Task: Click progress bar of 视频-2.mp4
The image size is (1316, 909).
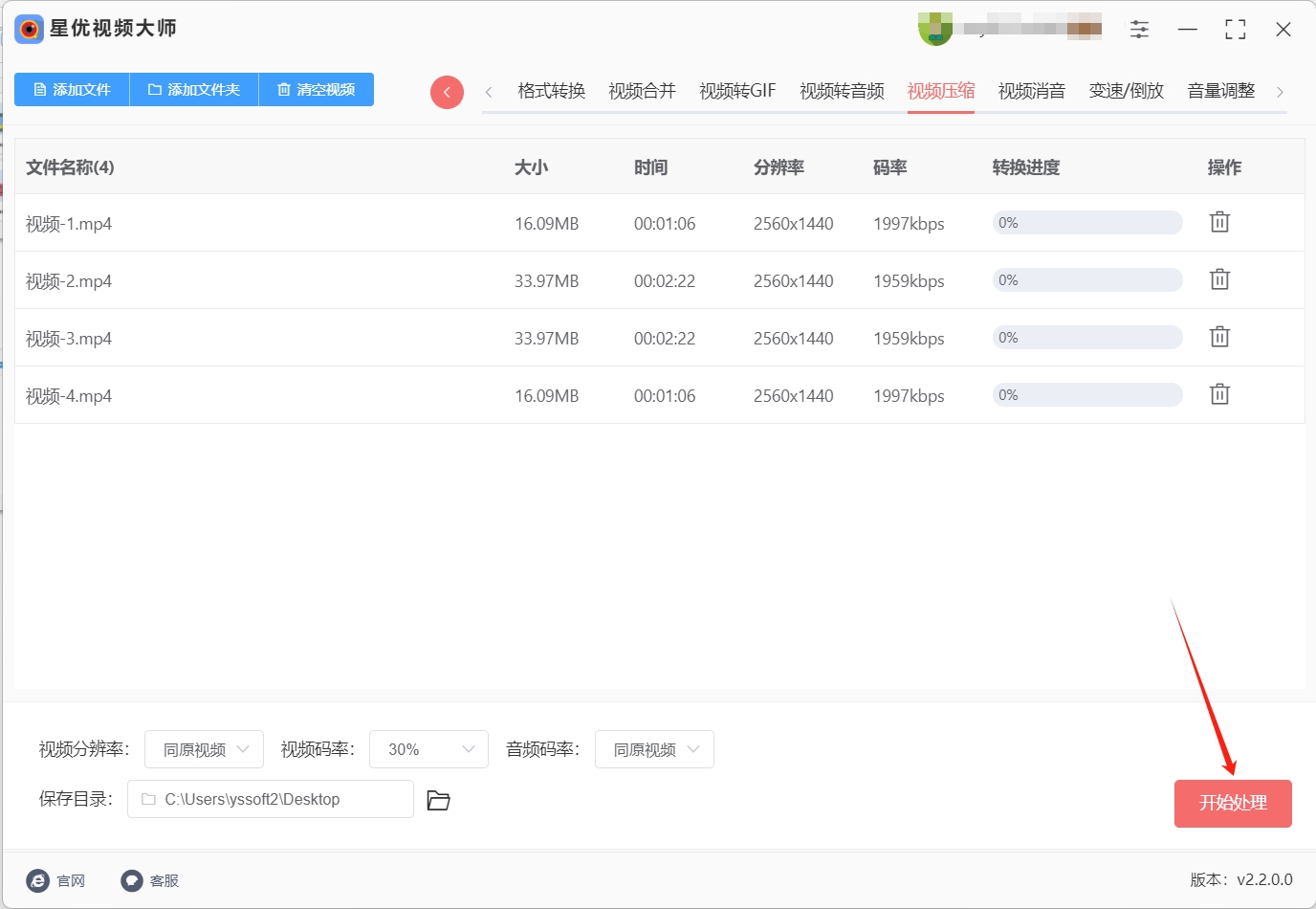Action: pyautogui.click(x=1087, y=280)
